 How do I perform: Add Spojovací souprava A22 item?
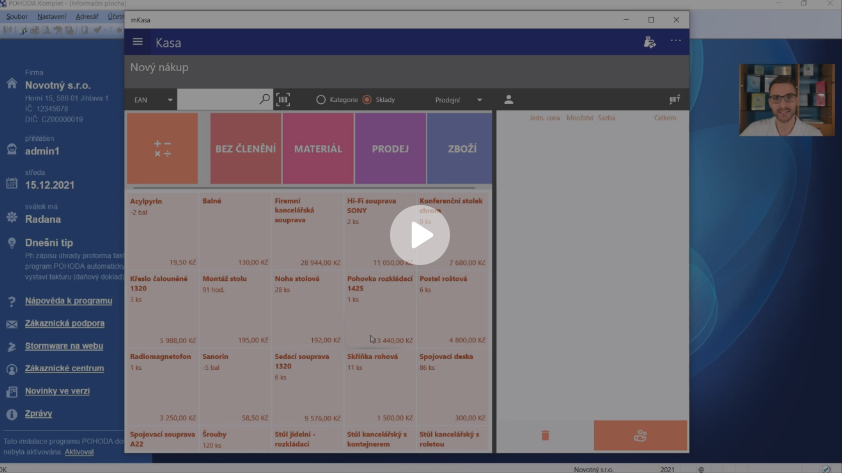(x=162, y=440)
